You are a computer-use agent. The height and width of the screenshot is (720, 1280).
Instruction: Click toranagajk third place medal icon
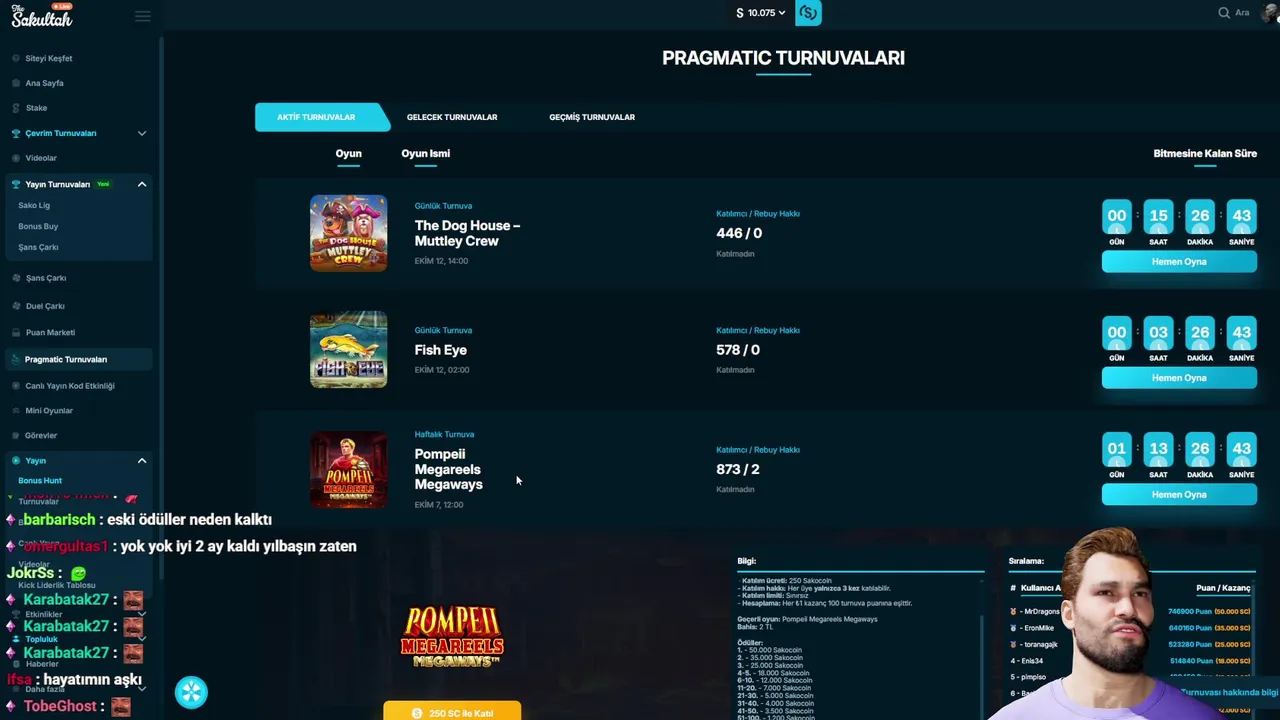point(1014,644)
